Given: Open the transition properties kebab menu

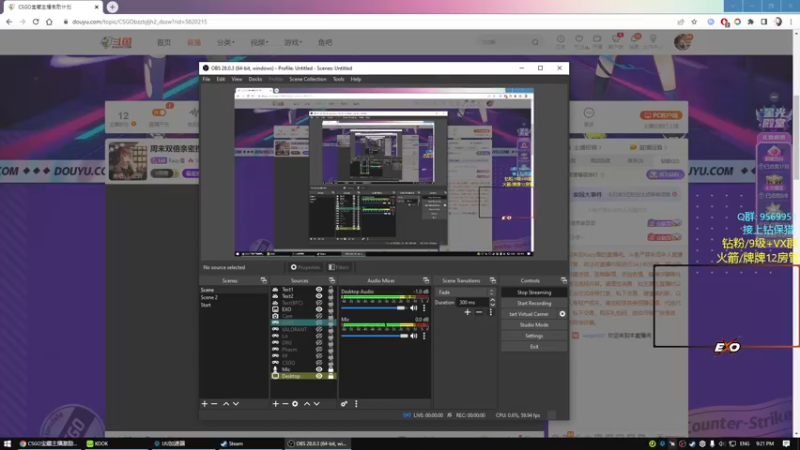Looking at the screenshot, I should pyautogui.click(x=491, y=312).
